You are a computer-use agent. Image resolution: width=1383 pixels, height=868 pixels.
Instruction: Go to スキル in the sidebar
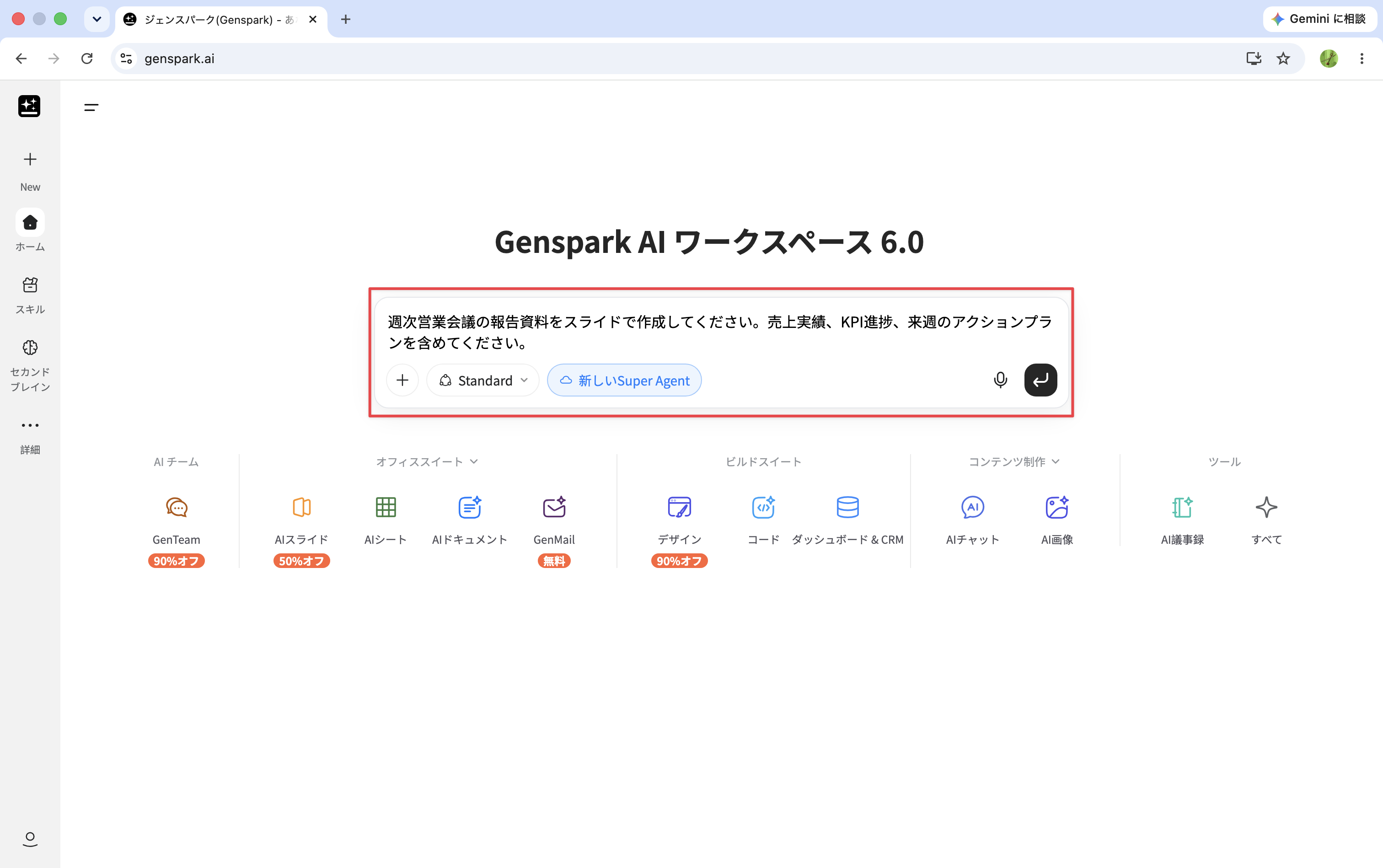pyautogui.click(x=30, y=295)
